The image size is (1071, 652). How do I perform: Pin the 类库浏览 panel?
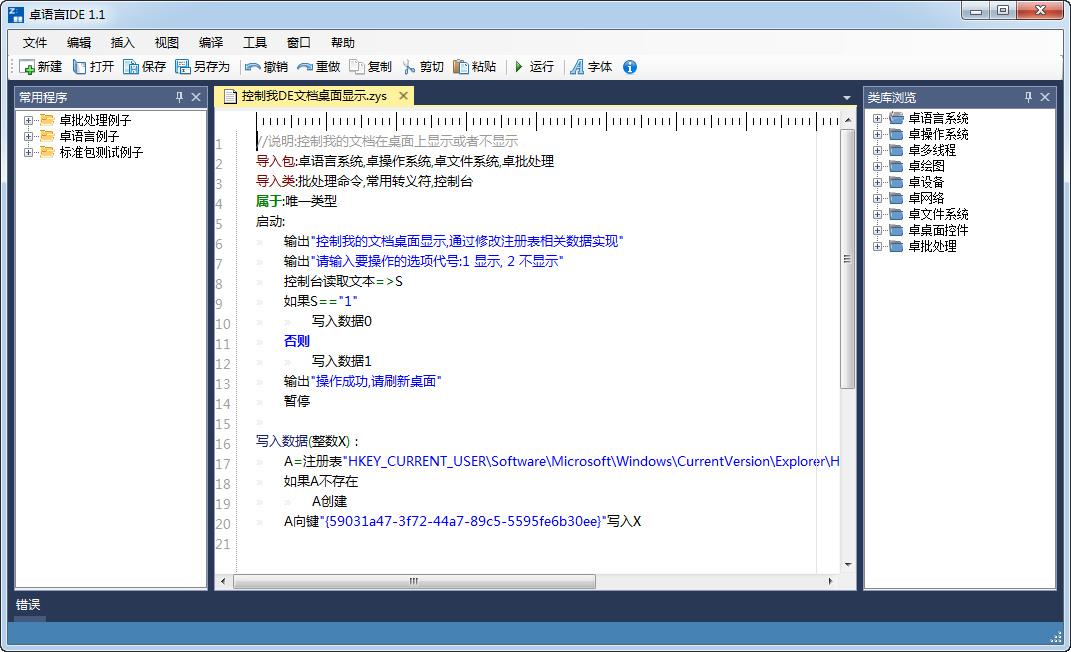[1028, 97]
